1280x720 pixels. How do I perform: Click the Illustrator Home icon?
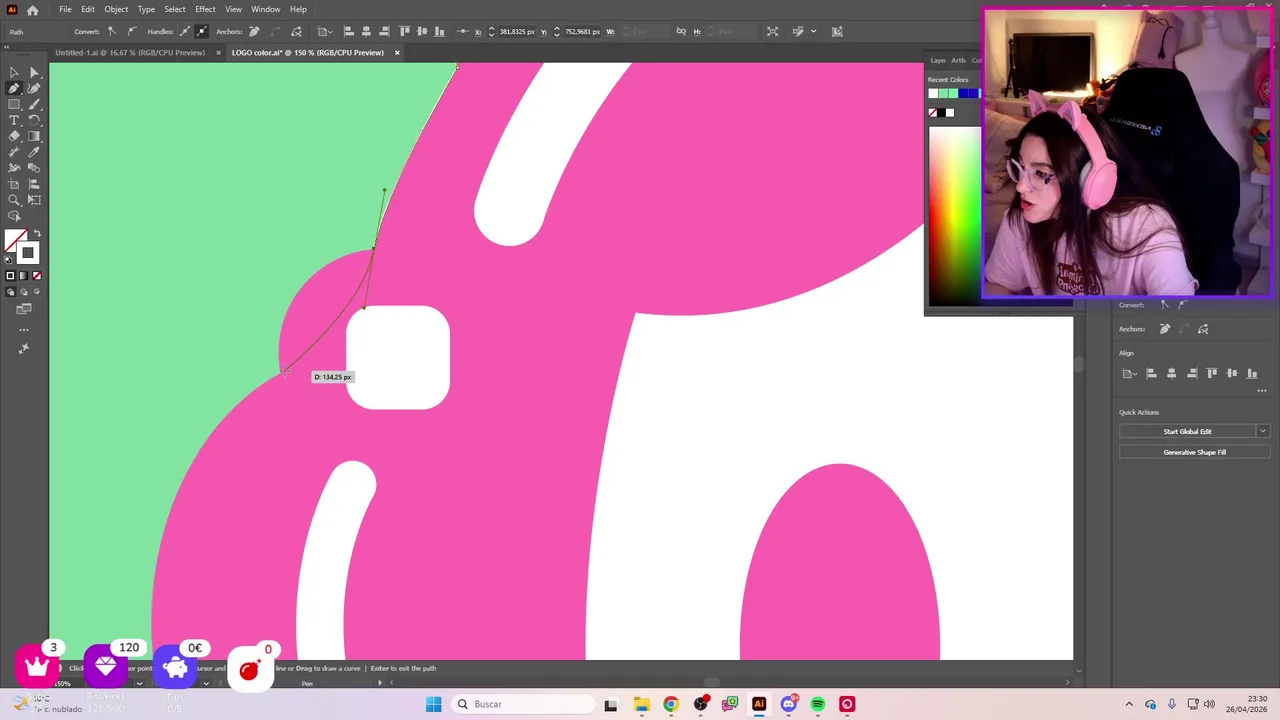point(32,10)
